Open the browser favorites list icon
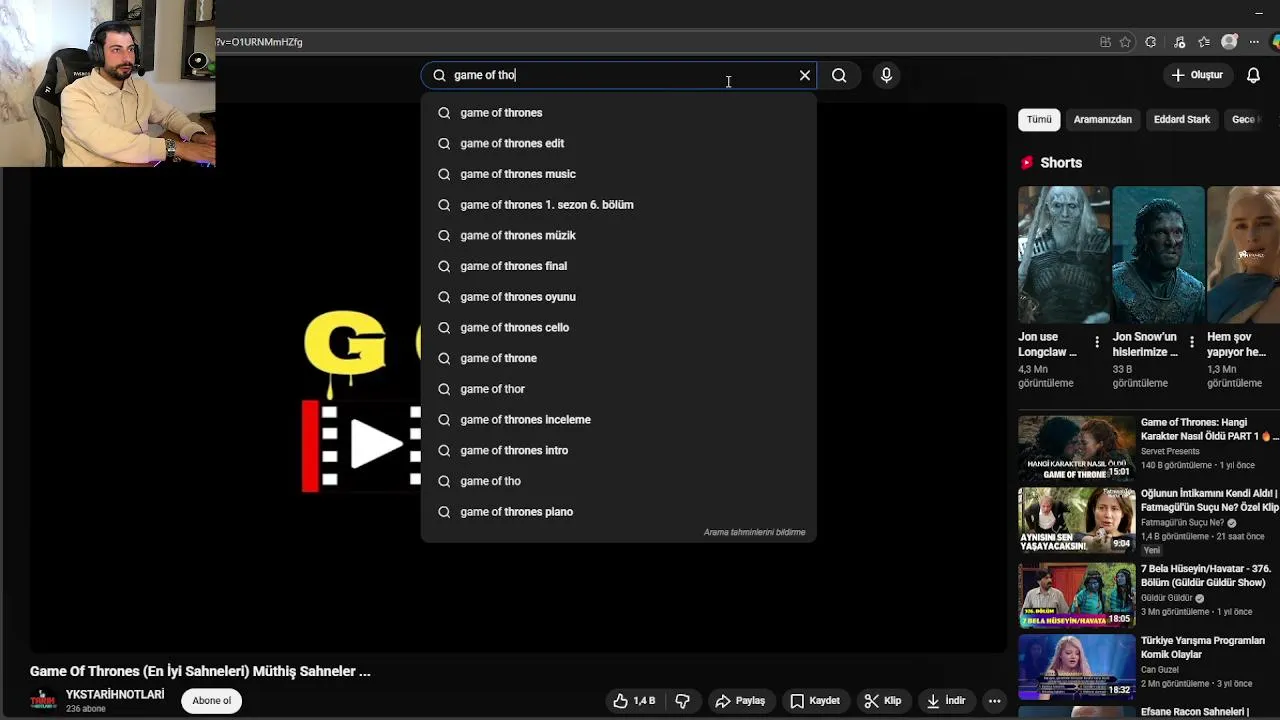Screen dimensions: 1280x720 [1204, 42]
